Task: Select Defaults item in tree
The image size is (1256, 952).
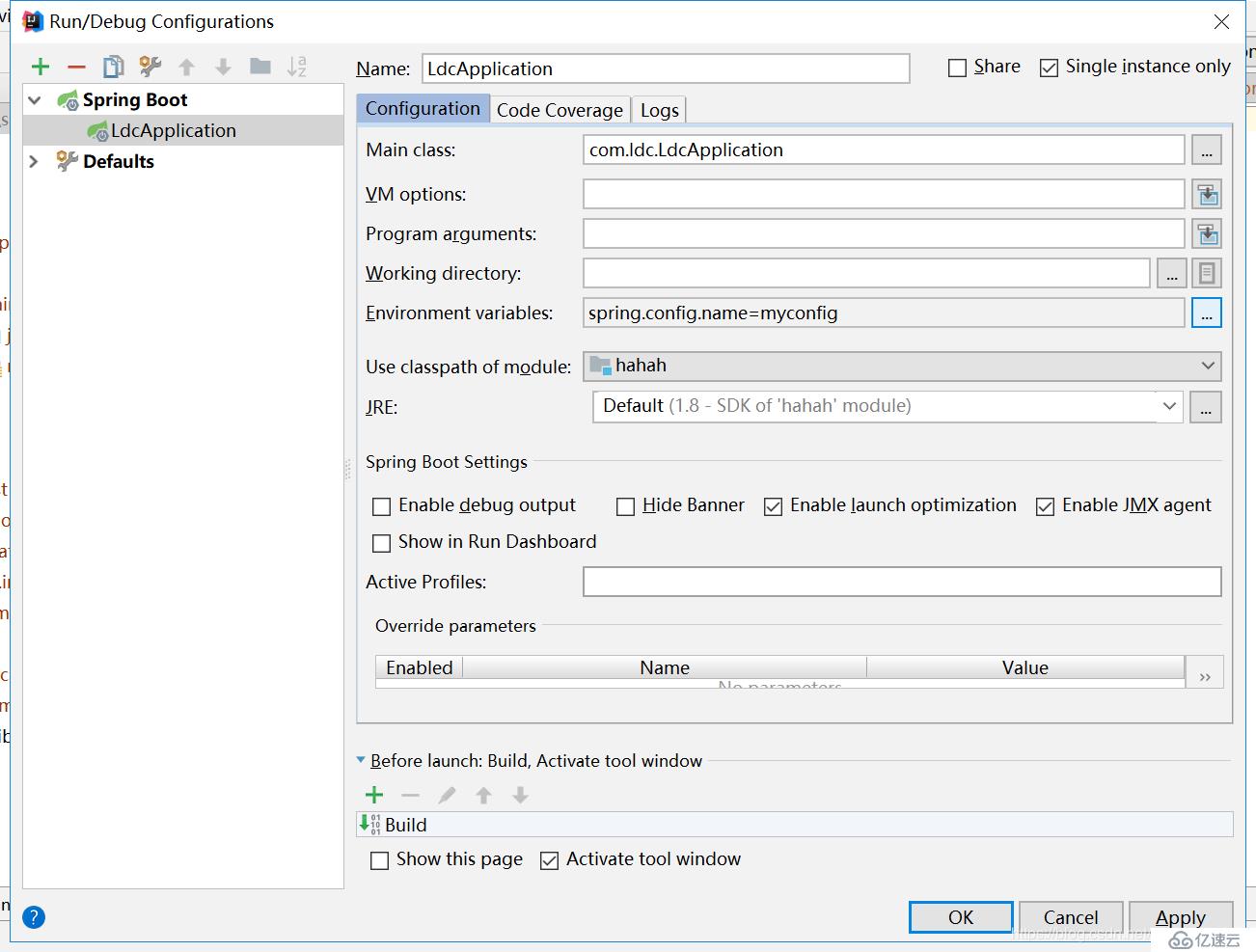Action: [119, 161]
